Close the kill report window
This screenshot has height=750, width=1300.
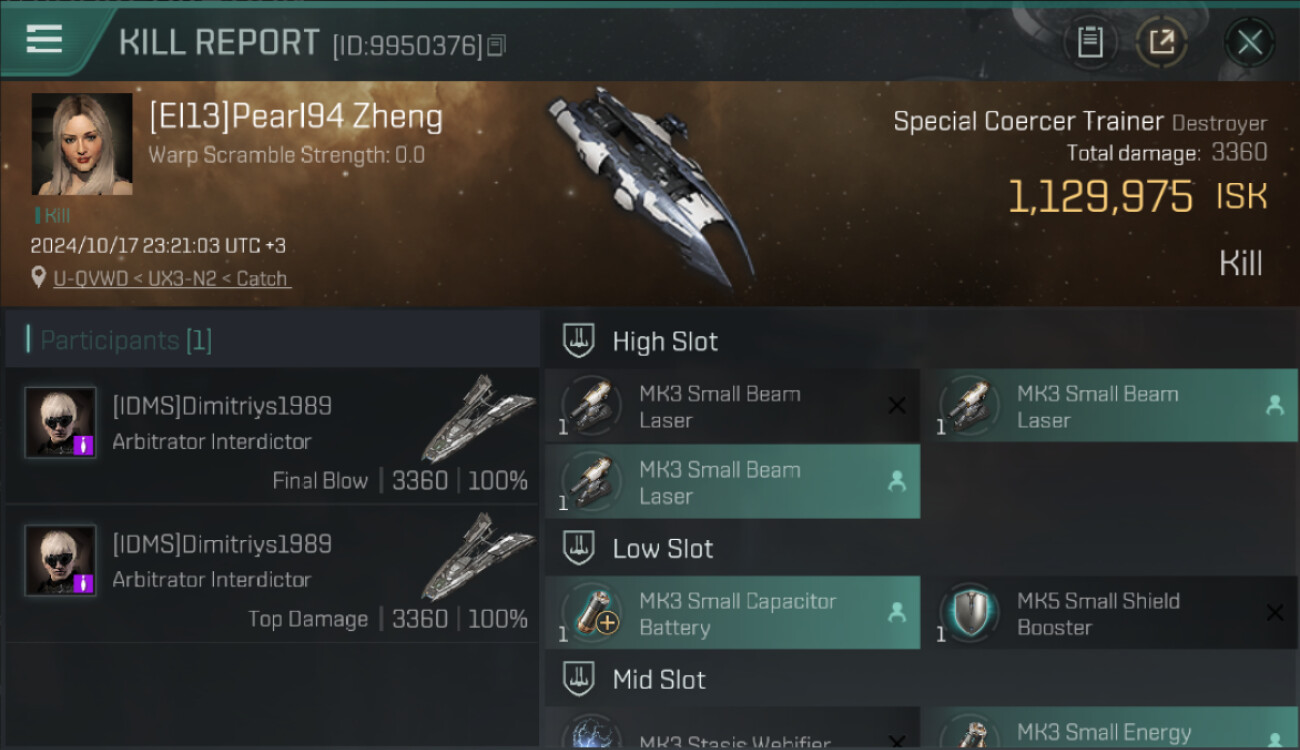(x=1249, y=42)
